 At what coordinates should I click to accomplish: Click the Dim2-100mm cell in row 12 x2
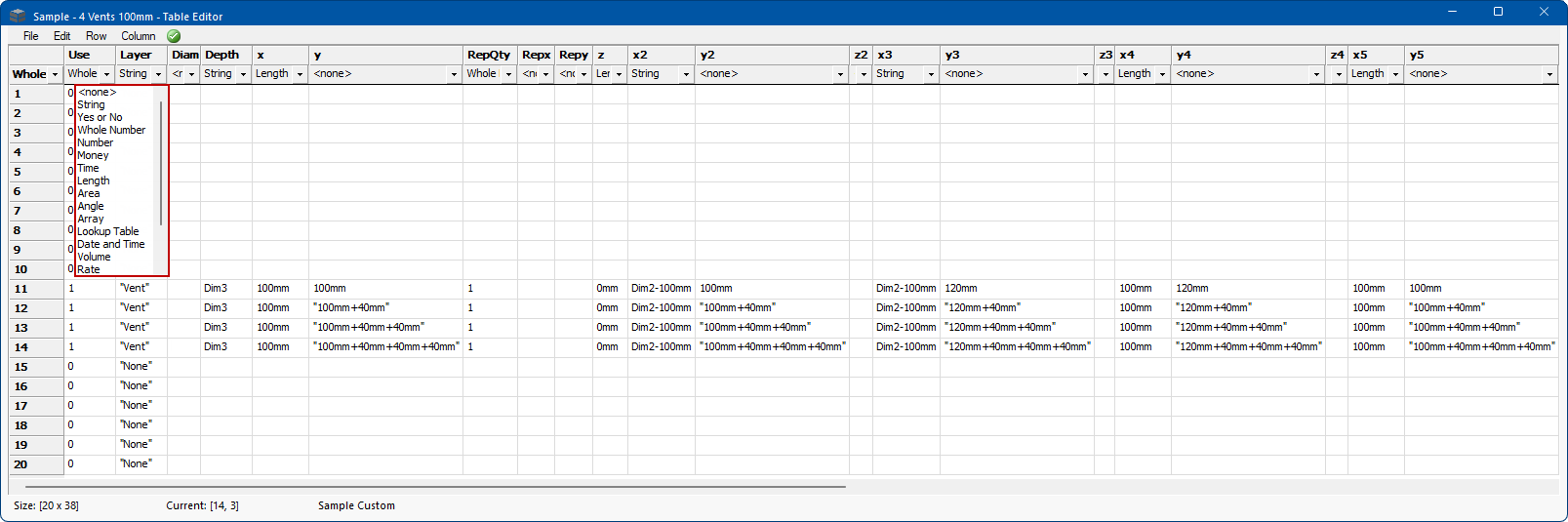(661, 307)
